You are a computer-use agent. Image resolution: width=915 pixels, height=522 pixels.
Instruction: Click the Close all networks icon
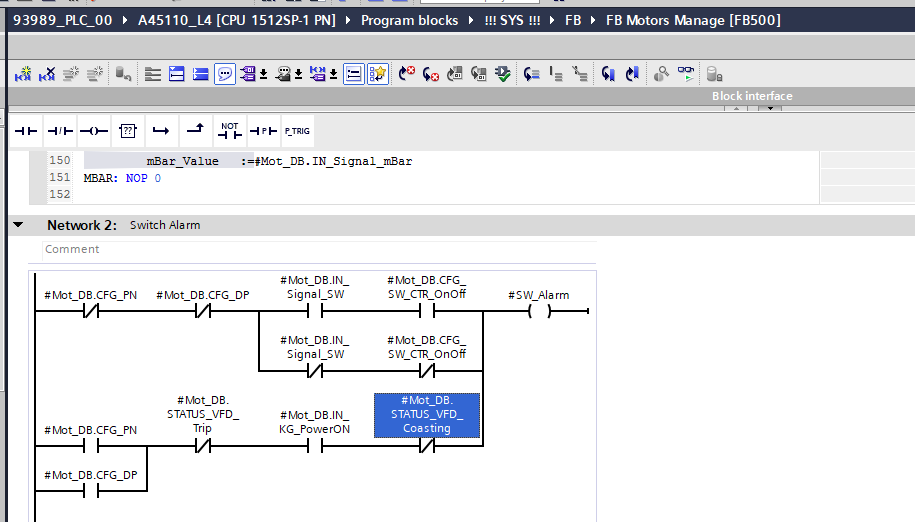201,74
